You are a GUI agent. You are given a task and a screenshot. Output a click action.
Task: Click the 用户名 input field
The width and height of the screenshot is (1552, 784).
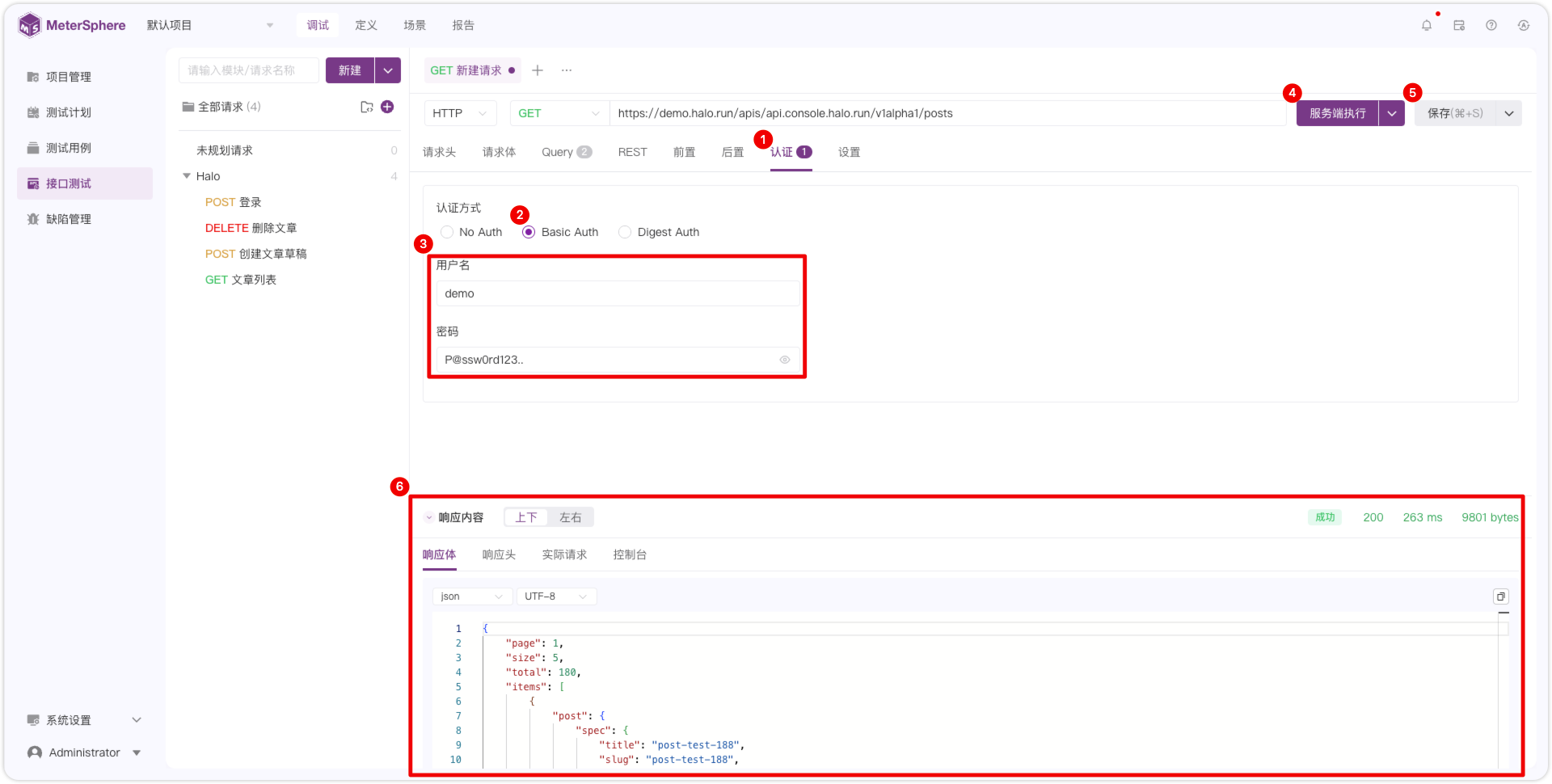(618, 293)
